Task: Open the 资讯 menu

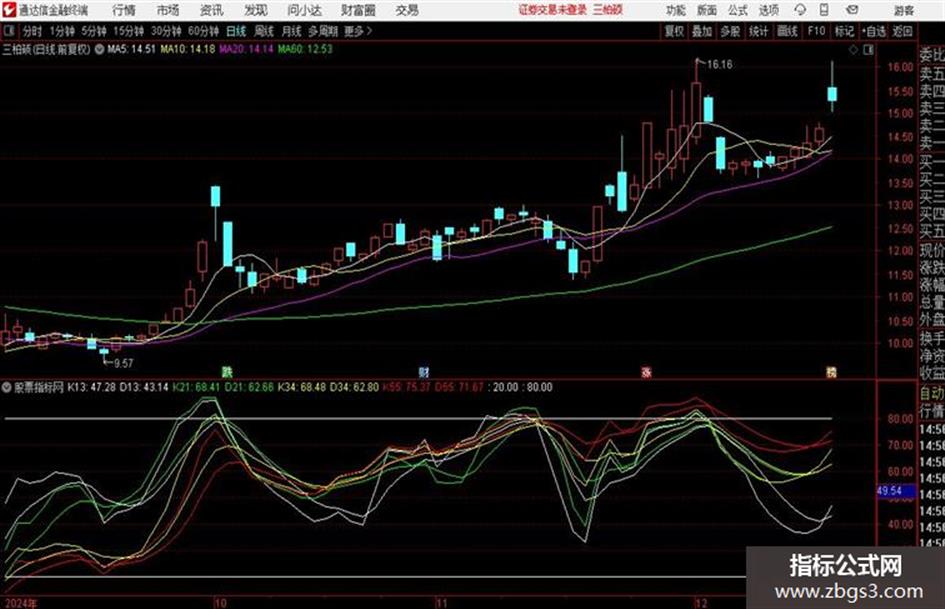Action: tap(212, 10)
